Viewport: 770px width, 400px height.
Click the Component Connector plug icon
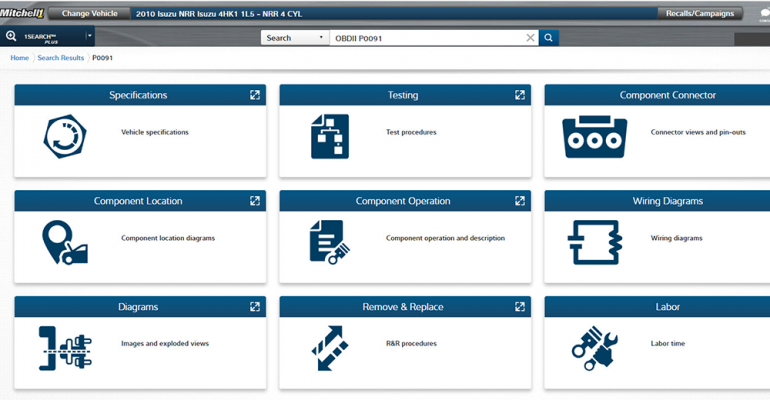[594, 137]
